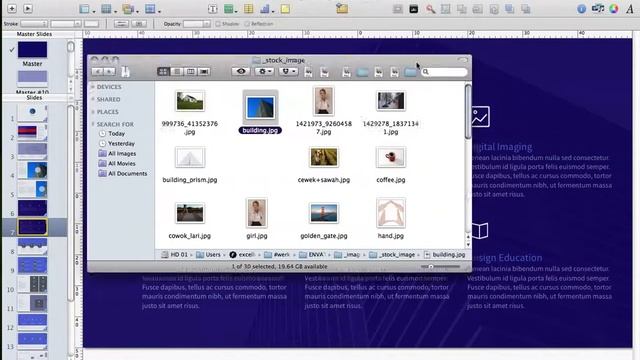
Task: Open the Media browser icon
Action: [598, 9]
